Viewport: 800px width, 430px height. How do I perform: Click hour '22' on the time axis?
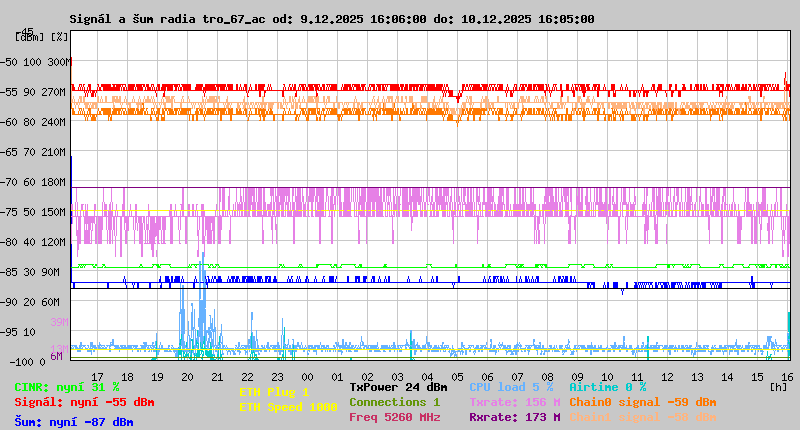click(247, 377)
